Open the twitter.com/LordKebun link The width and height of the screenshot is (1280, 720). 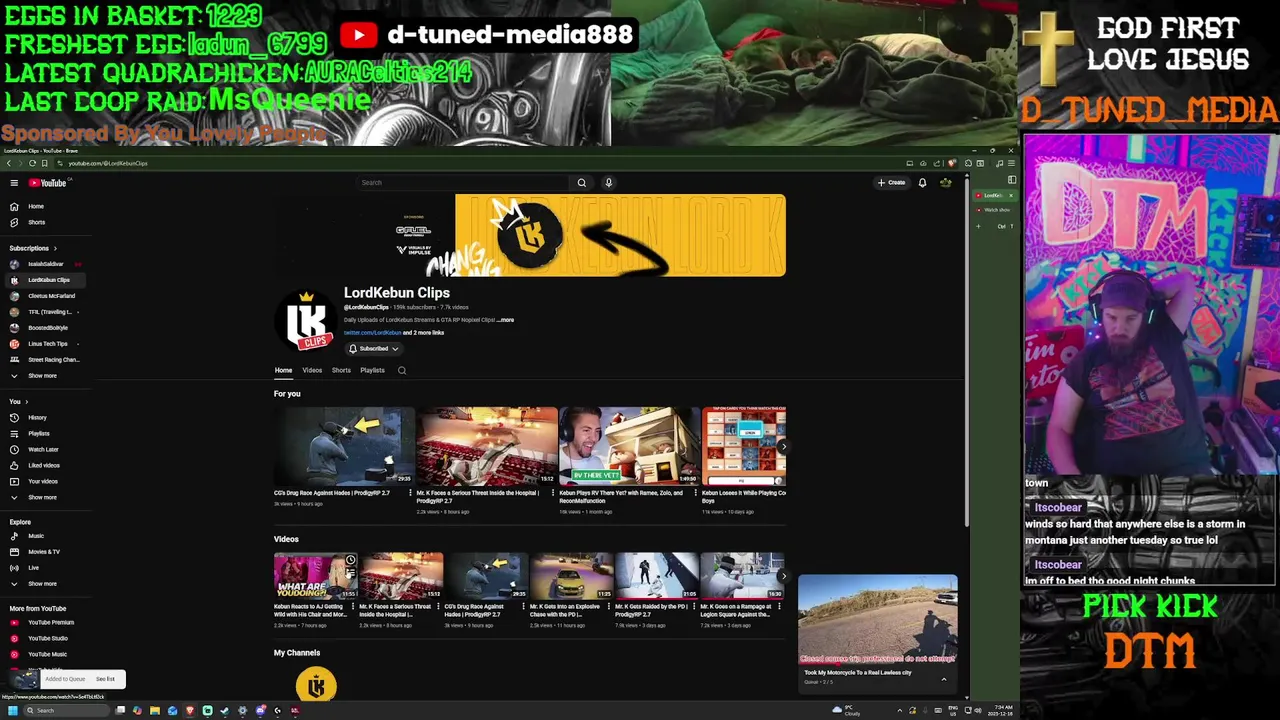372,333
